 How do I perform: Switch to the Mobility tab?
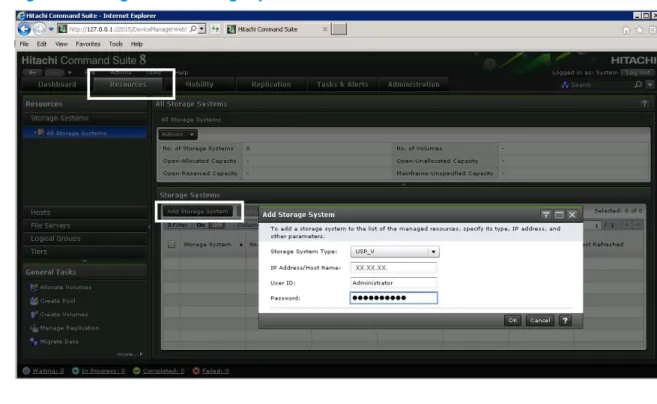199,84
